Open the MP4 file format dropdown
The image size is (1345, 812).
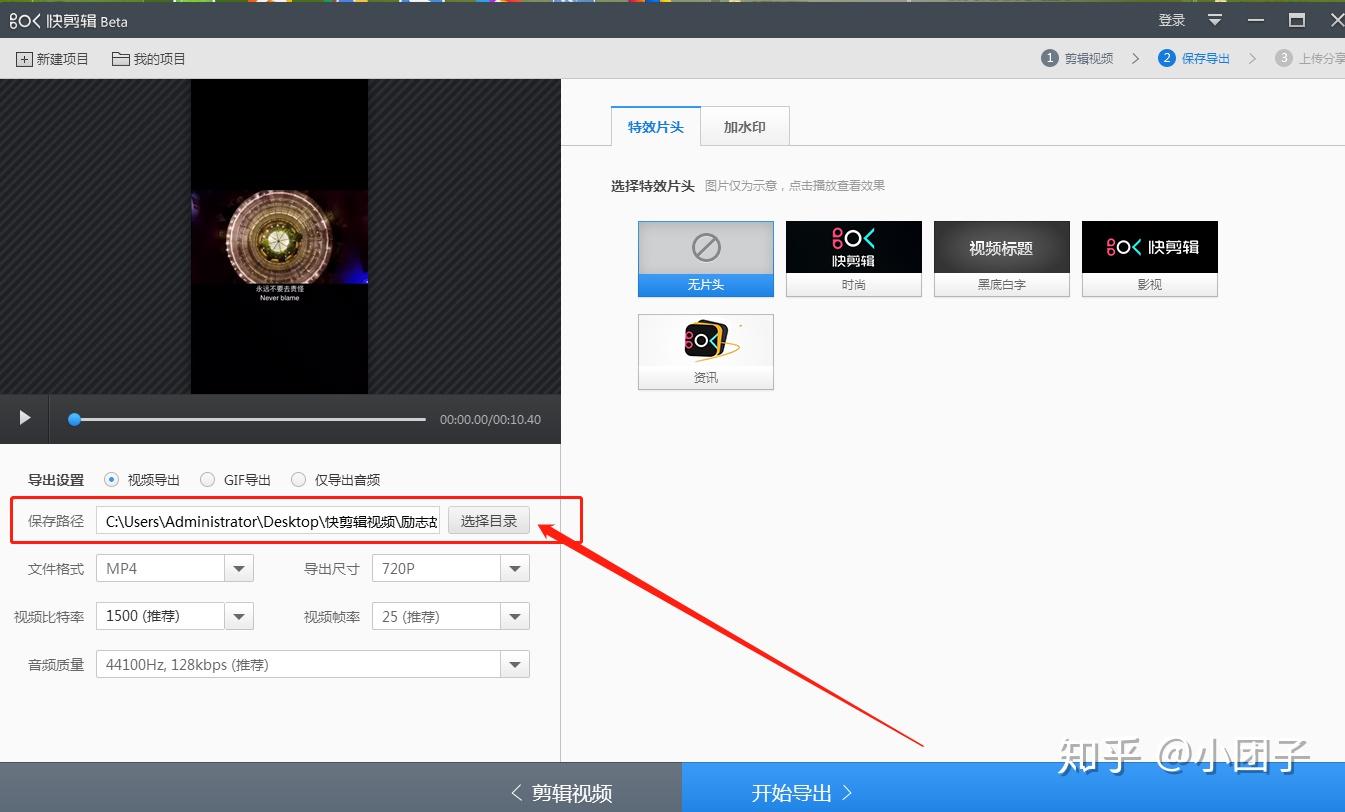[238, 568]
